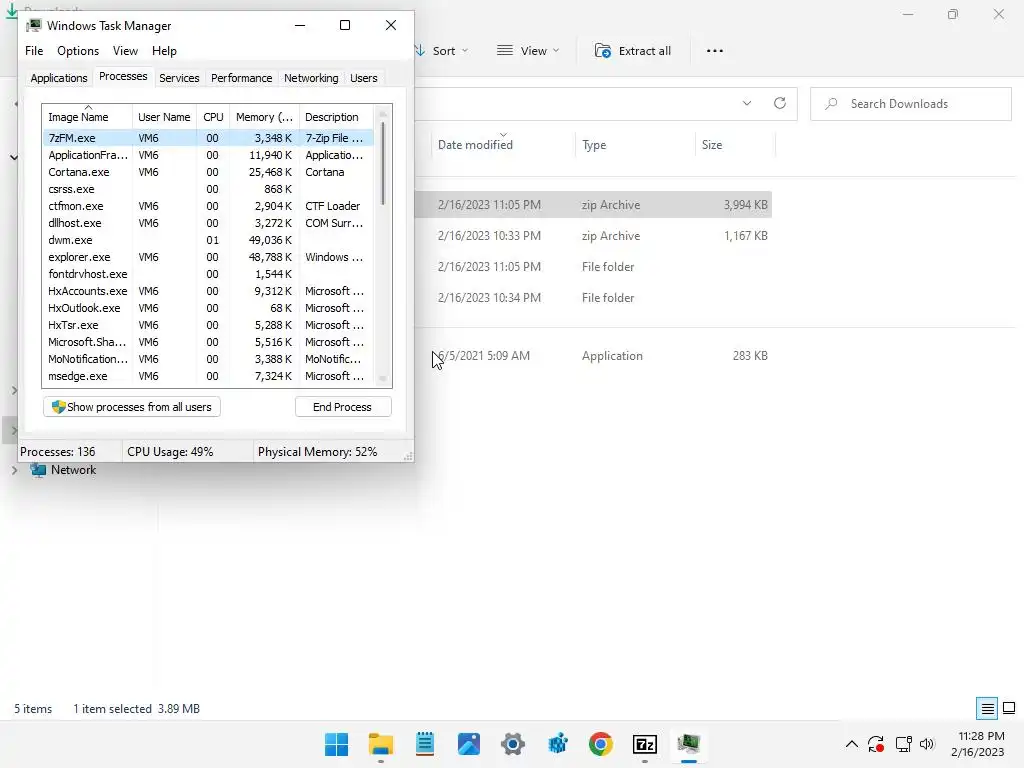This screenshot has height=768, width=1024.
Task: Refresh the Explorer Downloads folder
Action: (780, 103)
